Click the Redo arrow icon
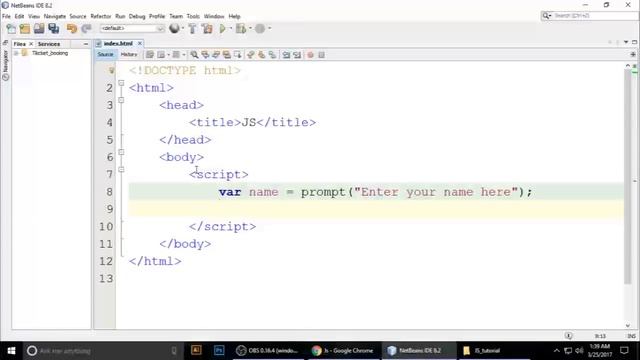The width and height of the screenshot is (640, 360). click(86, 29)
